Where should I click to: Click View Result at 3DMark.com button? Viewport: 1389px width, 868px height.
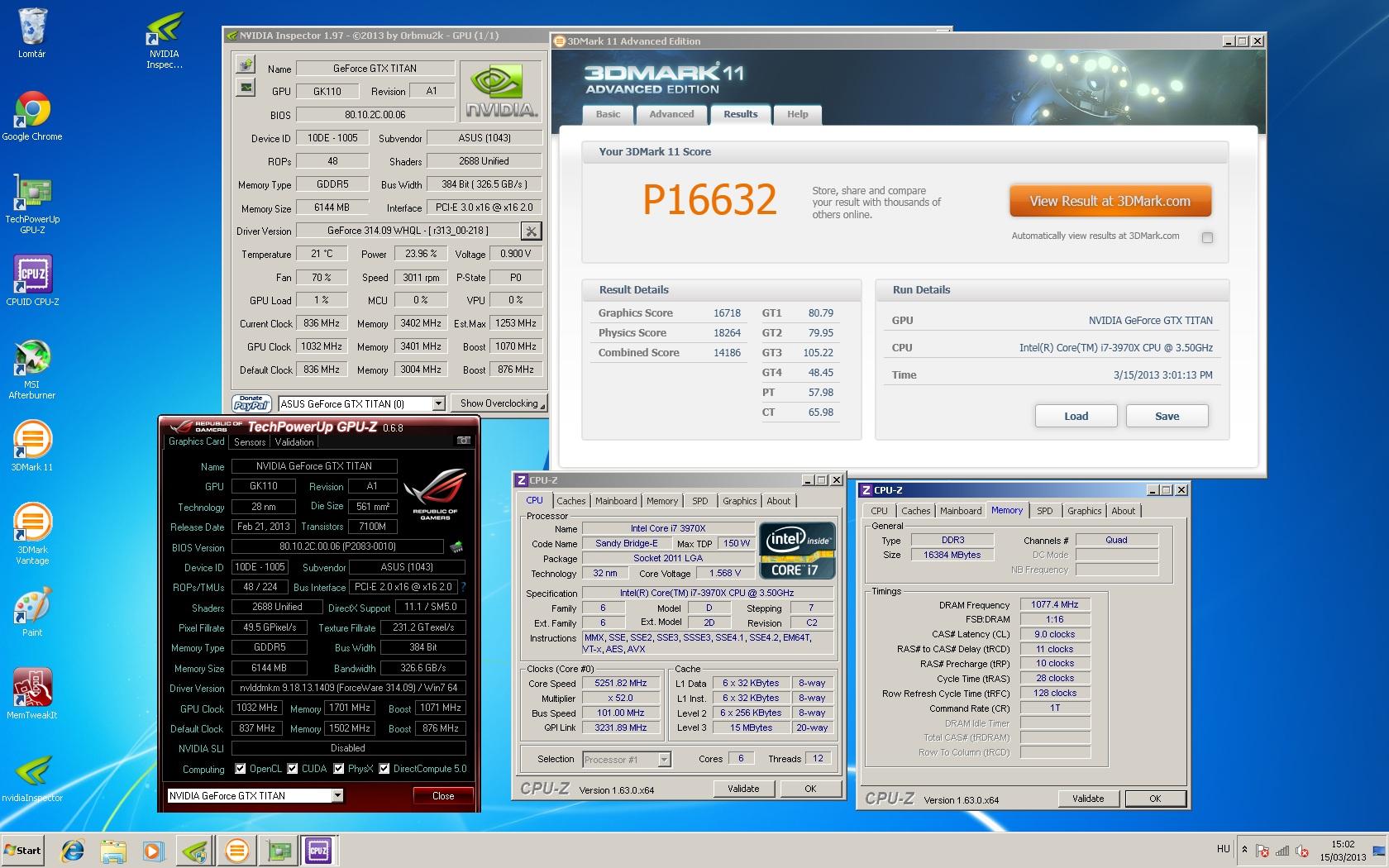1110,201
